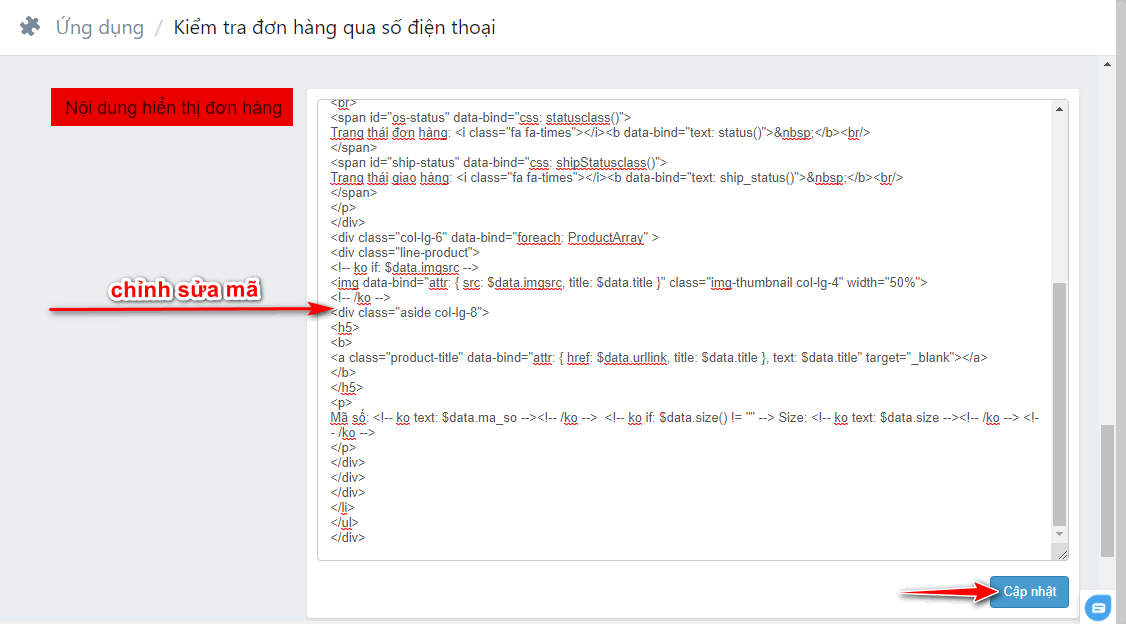Click the code editor scrollbar up arrow
Image resolution: width=1126 pixels, height=624 pixels.
[x=1060, y=107]
